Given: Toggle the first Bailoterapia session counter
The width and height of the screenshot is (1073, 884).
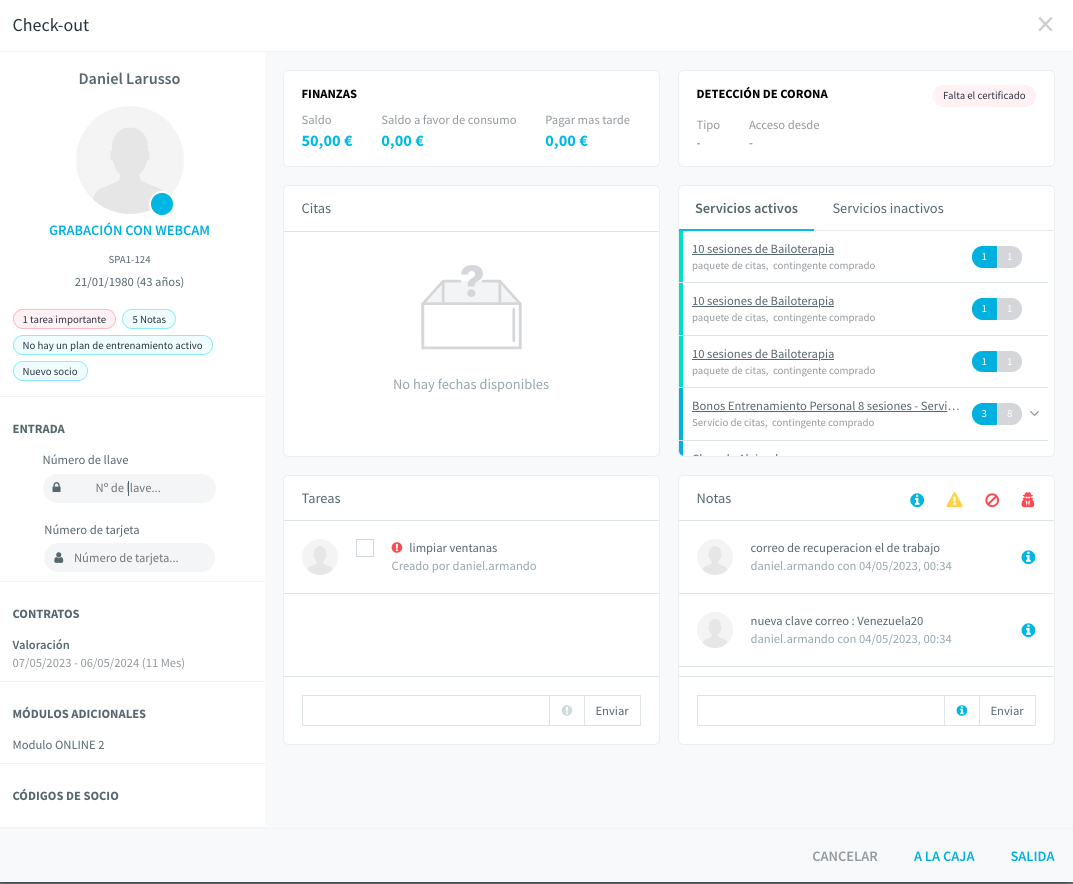Looking at the screenshot, I should coord(996,257).
